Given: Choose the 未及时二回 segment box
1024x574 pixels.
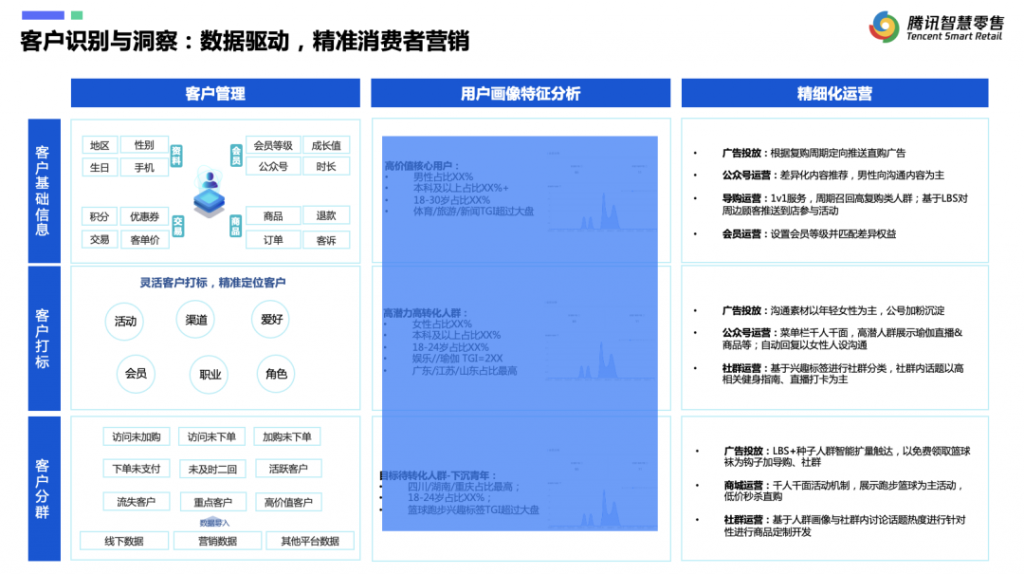Looking at the screenshot, I should (x=212, y=469).
